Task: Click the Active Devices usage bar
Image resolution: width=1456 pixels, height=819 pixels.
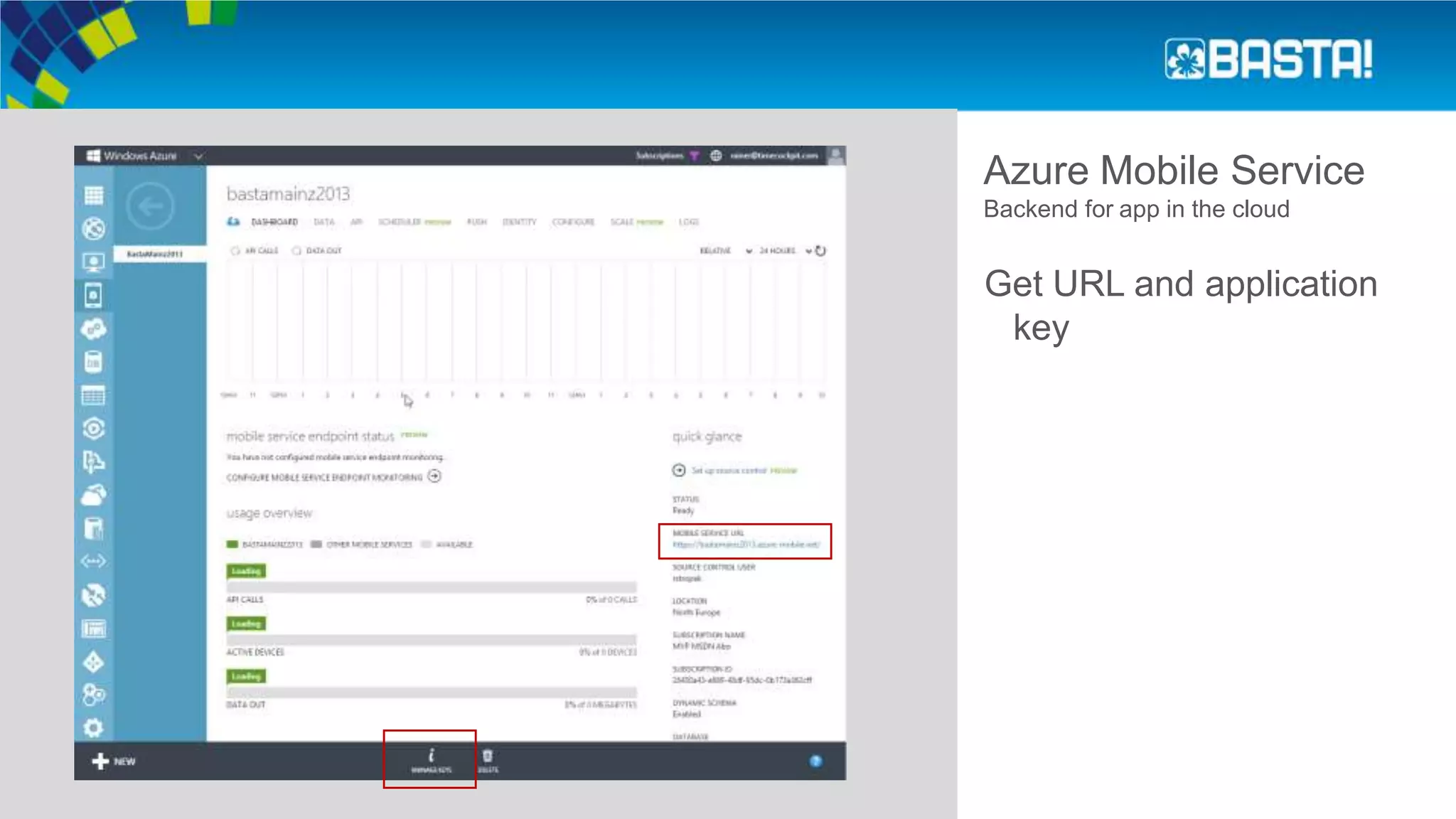Action: (x=432, y=640)
